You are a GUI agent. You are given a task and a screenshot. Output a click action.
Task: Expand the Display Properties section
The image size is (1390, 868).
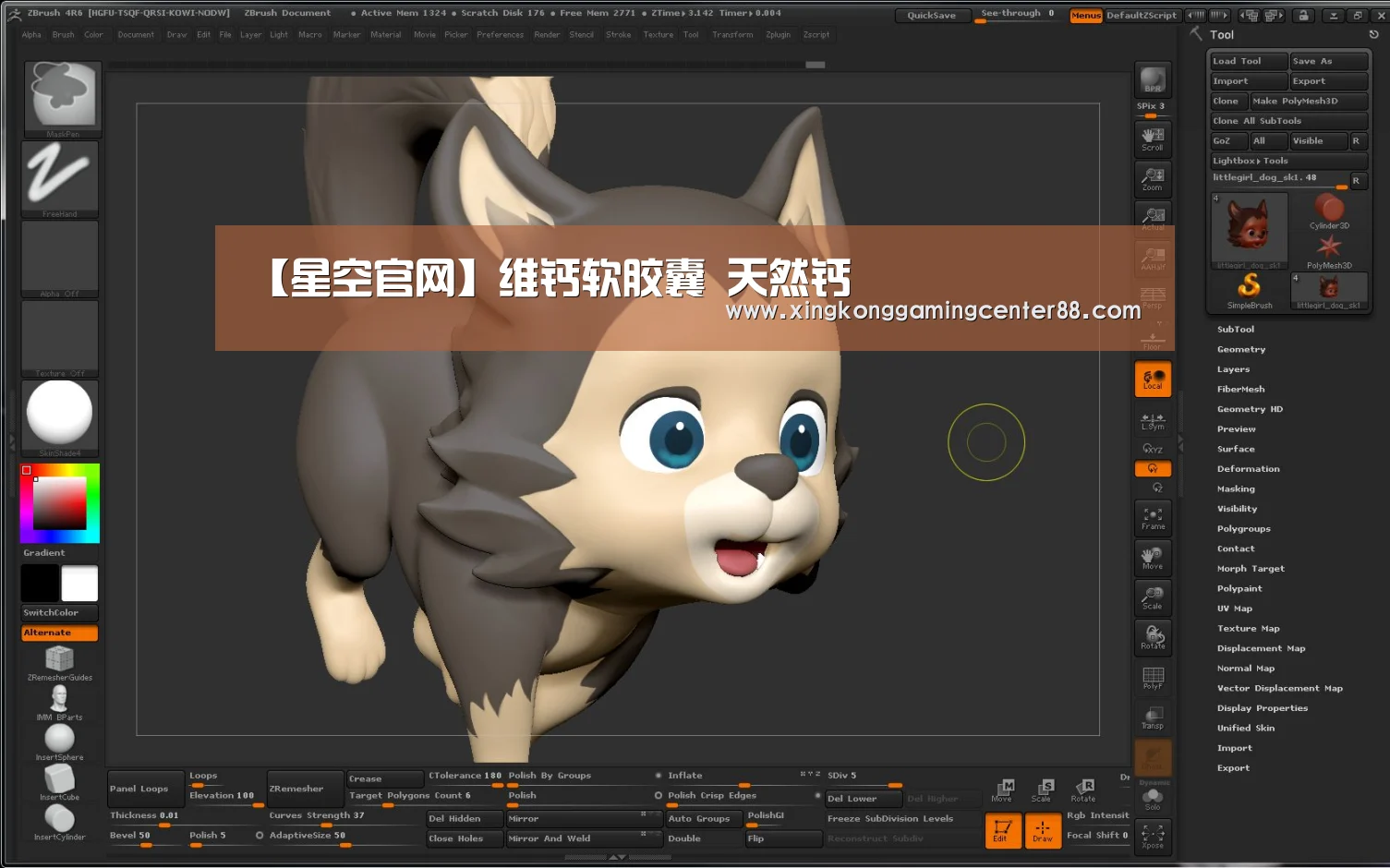(1262, 708)
